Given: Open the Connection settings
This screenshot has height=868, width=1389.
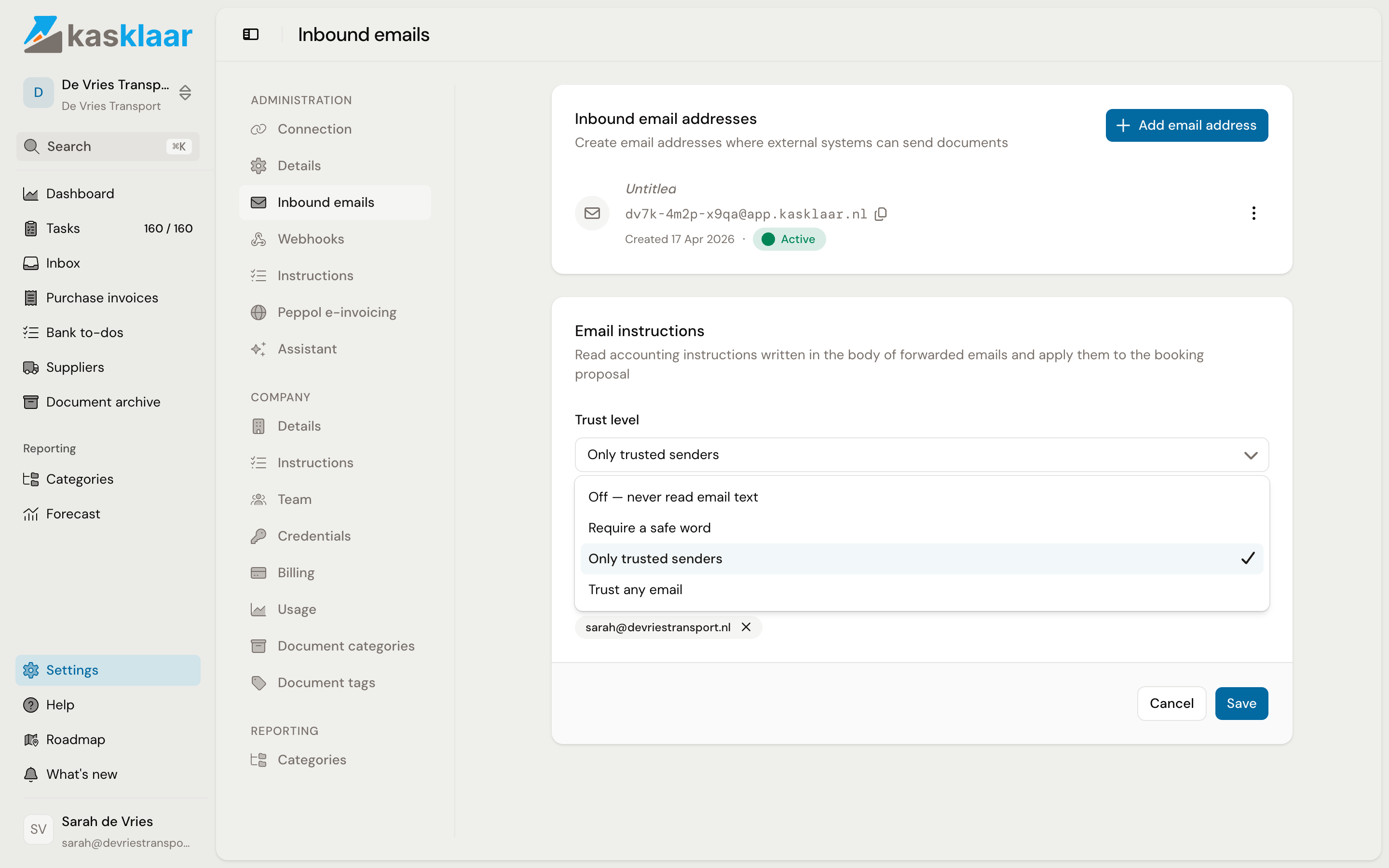Looking at the screenshot, I should (335, 129).
